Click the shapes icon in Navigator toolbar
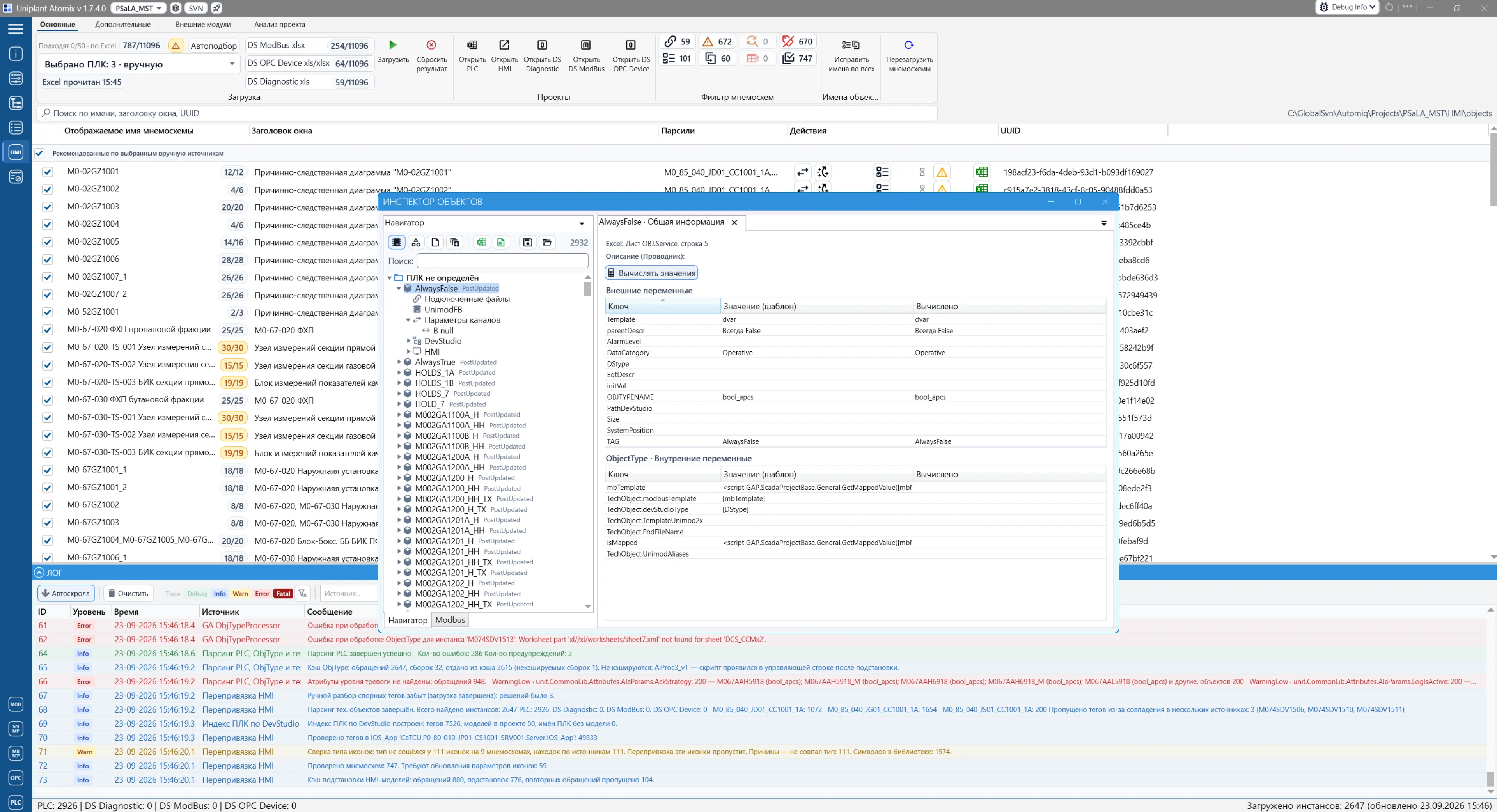The width and height of the screenshot is (1497, 812). [416, 242]
